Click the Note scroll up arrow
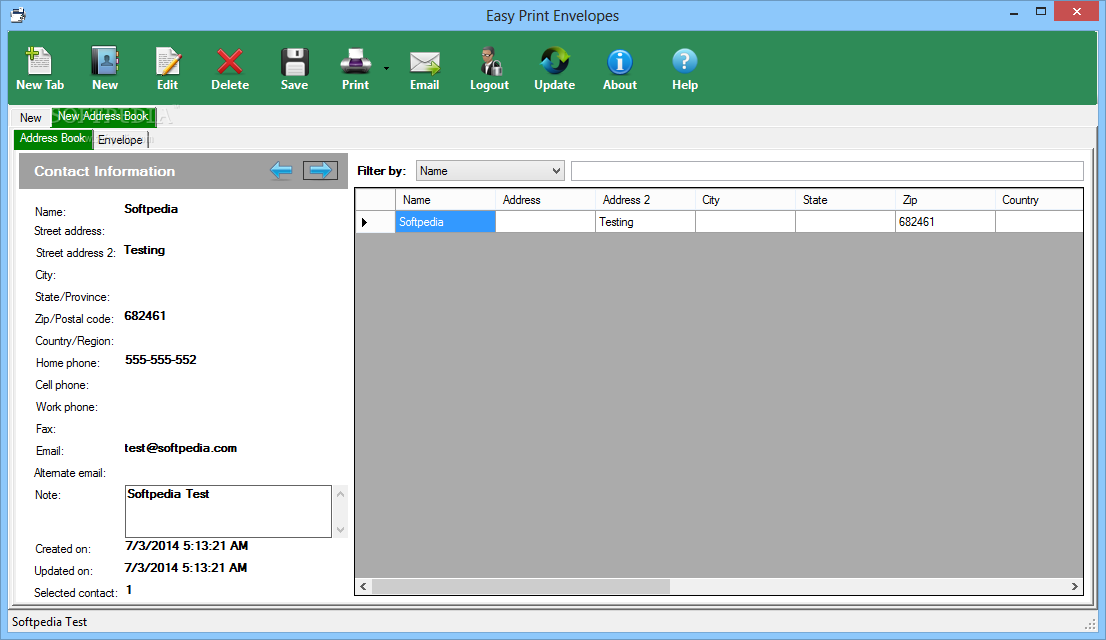1106x640 pixels. coord(341,494)
